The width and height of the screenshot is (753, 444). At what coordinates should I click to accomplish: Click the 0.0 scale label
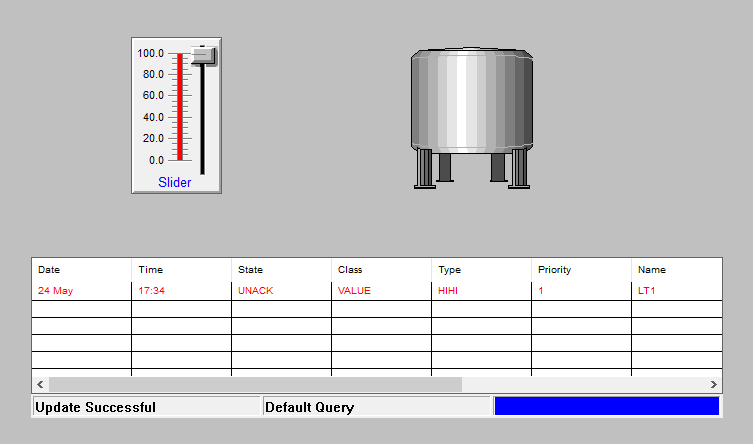click(157, 160)
